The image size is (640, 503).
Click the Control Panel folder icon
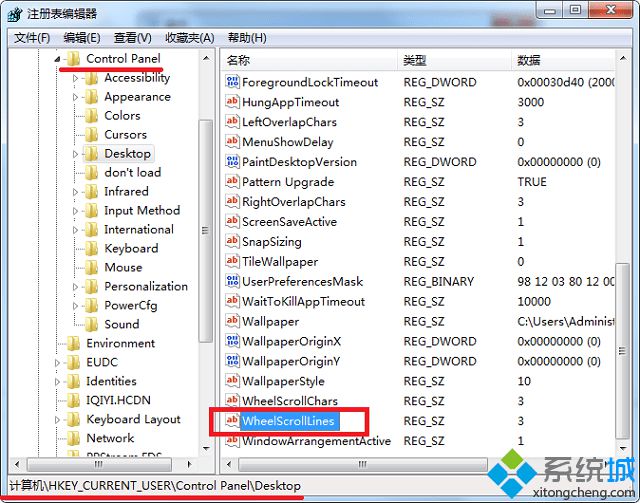pyautogui.click(x=73, y=59)
